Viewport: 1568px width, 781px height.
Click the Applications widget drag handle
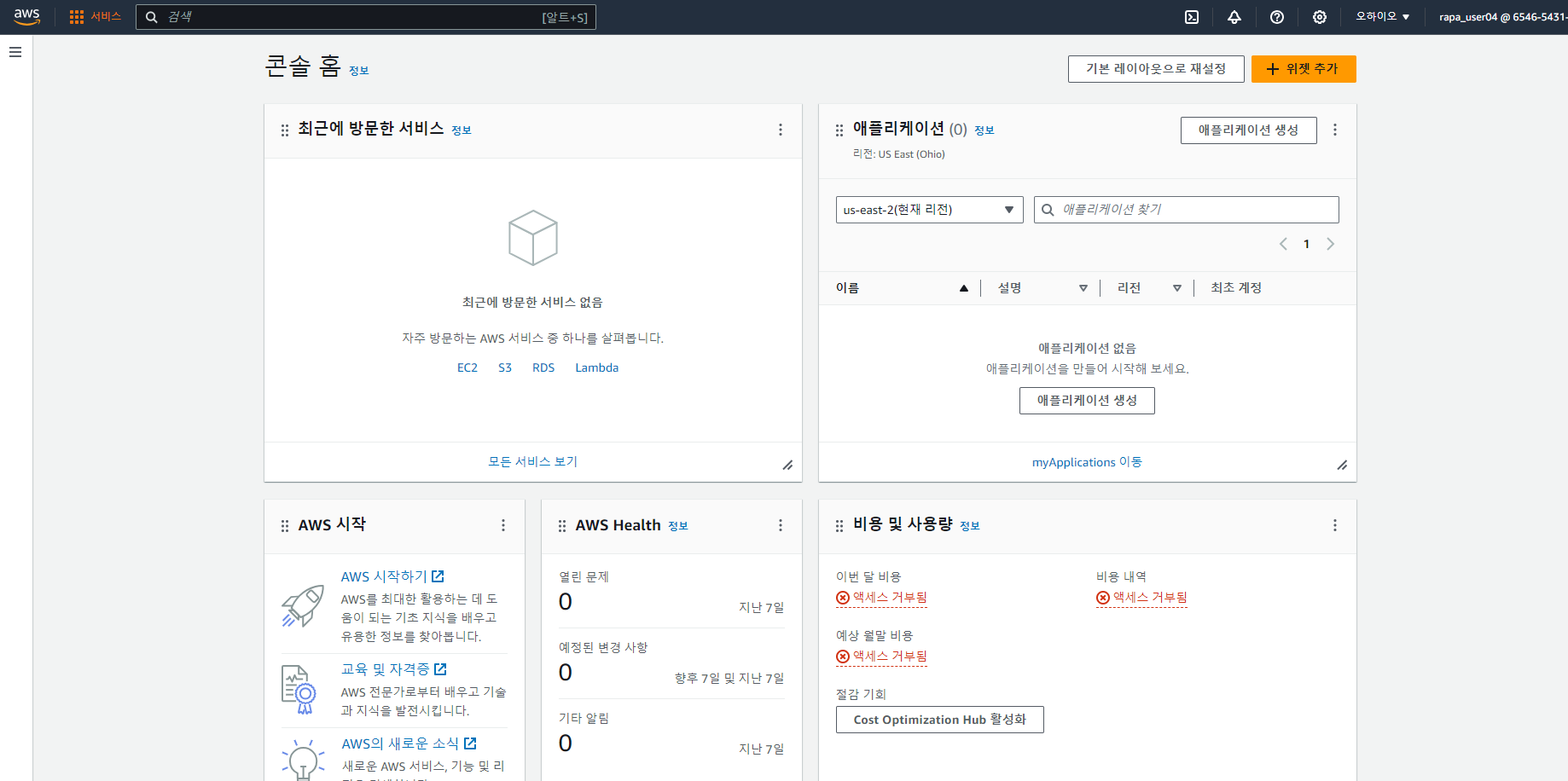point(839,130)
